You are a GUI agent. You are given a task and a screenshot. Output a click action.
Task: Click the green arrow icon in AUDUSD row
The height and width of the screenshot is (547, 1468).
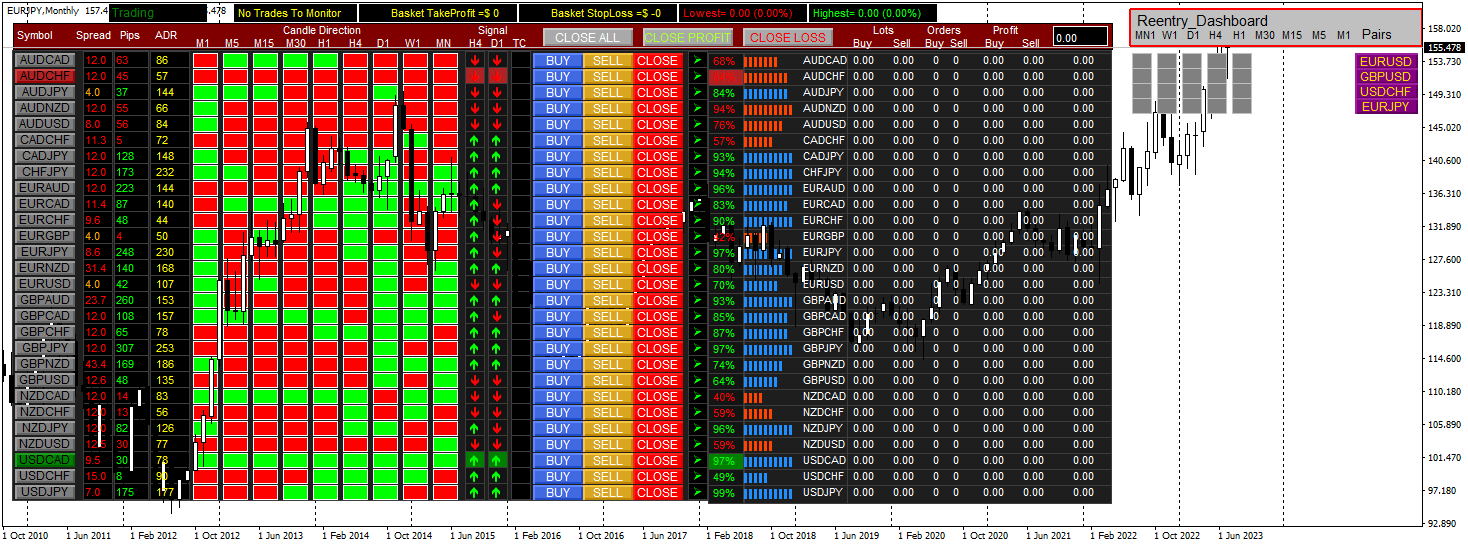pos(698,125)
